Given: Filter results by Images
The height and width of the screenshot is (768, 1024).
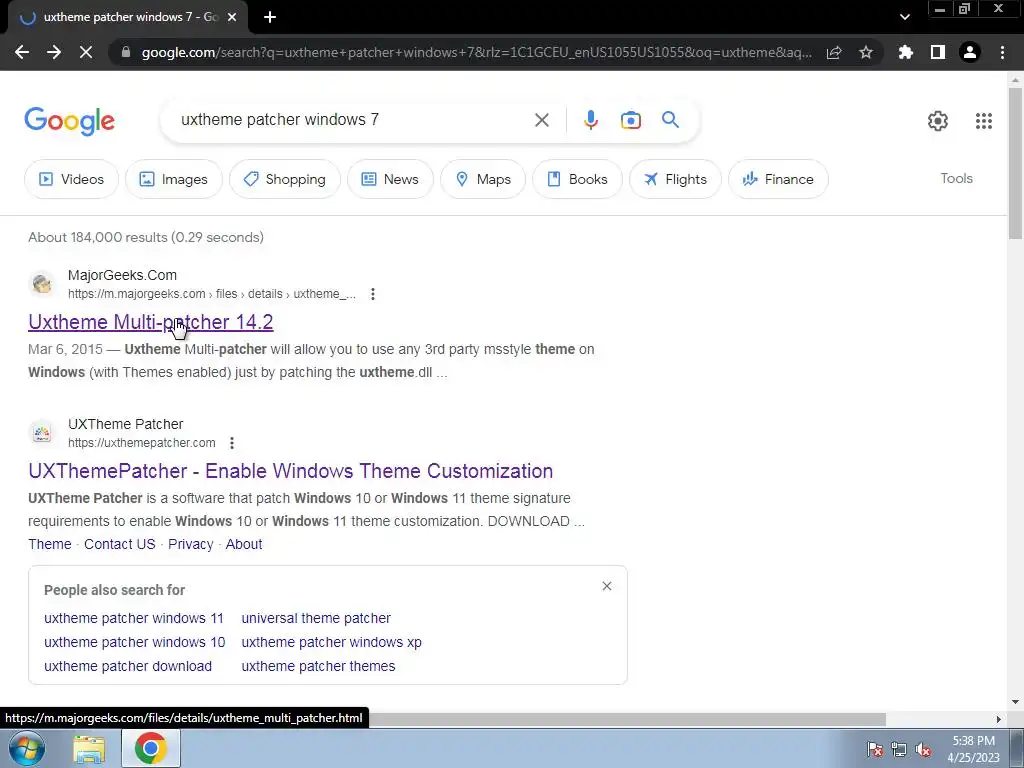Looking at the screenshot, I should pyautogui.click(x=174, y=179).
